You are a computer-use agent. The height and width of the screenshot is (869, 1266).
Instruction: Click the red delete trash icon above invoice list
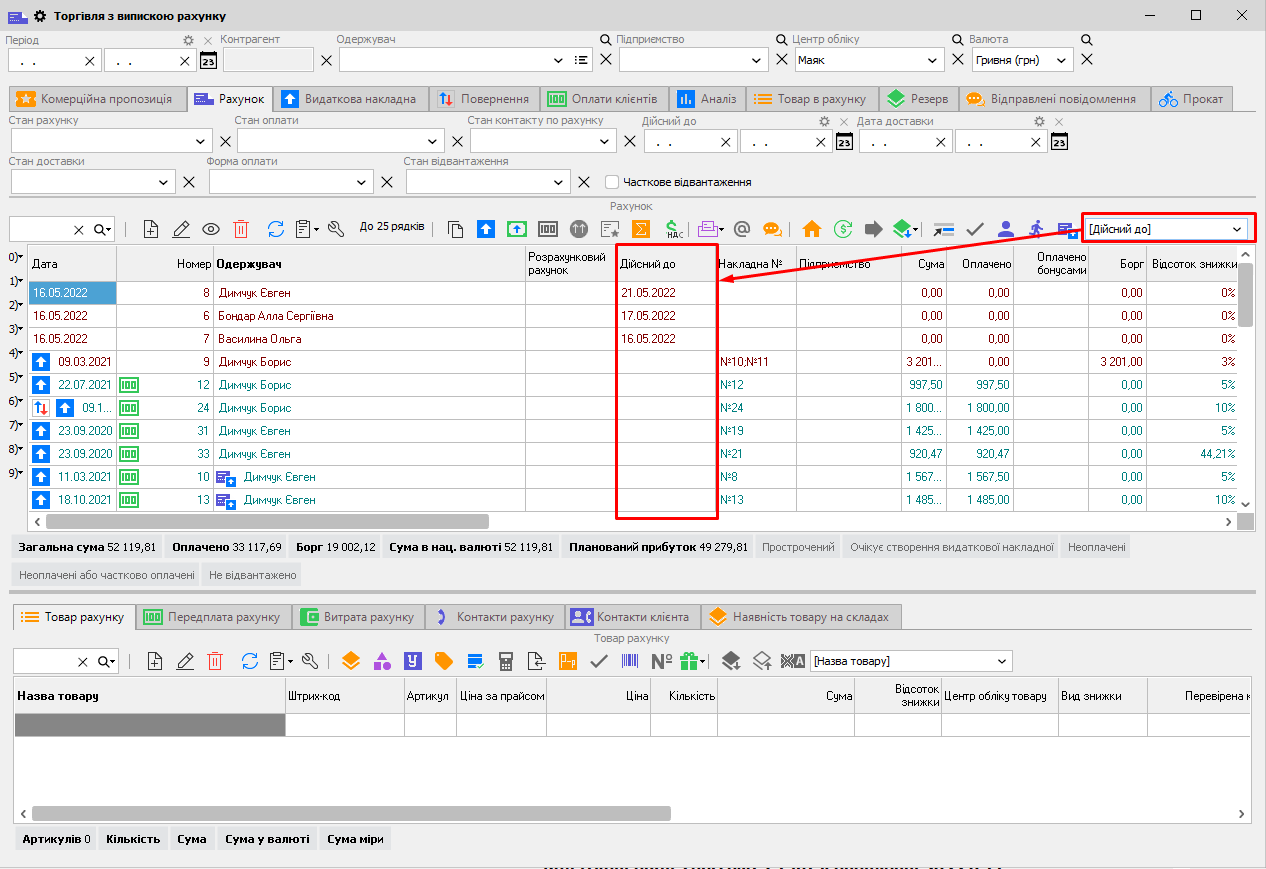[x=241, y=229]
